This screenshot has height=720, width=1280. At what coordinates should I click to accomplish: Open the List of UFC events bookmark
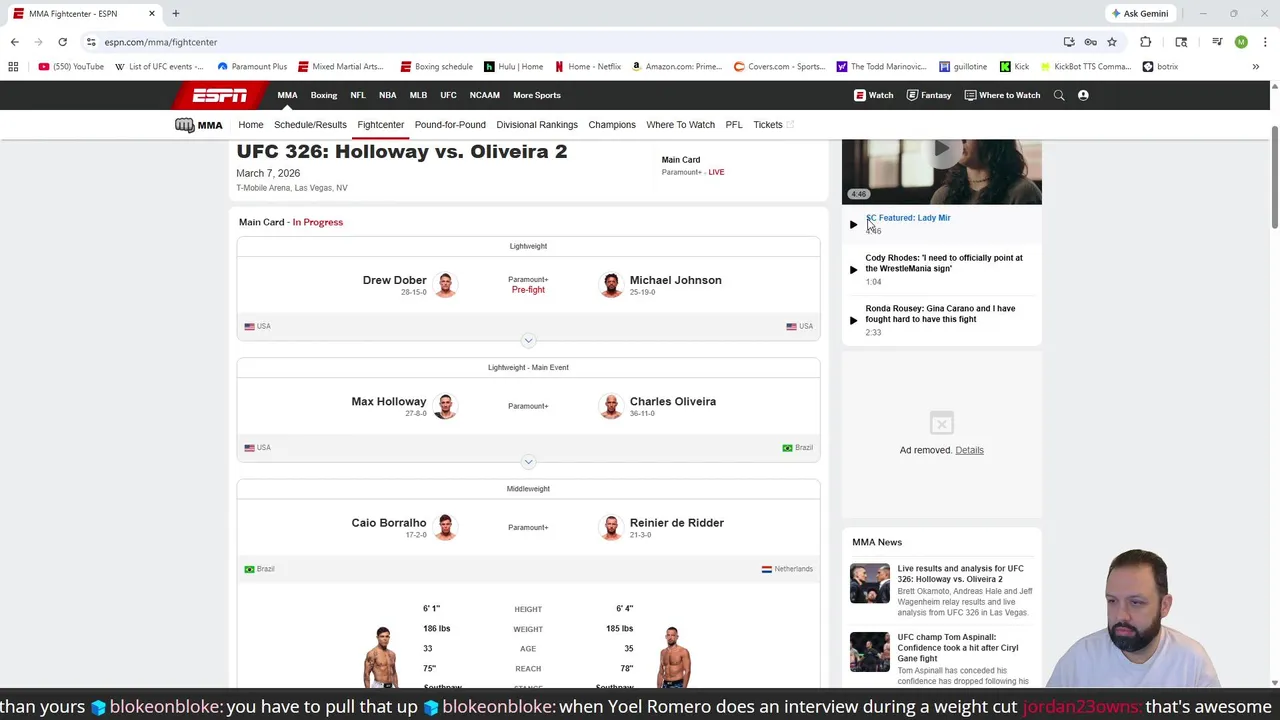pyautogui.click(x=160, y=67)
